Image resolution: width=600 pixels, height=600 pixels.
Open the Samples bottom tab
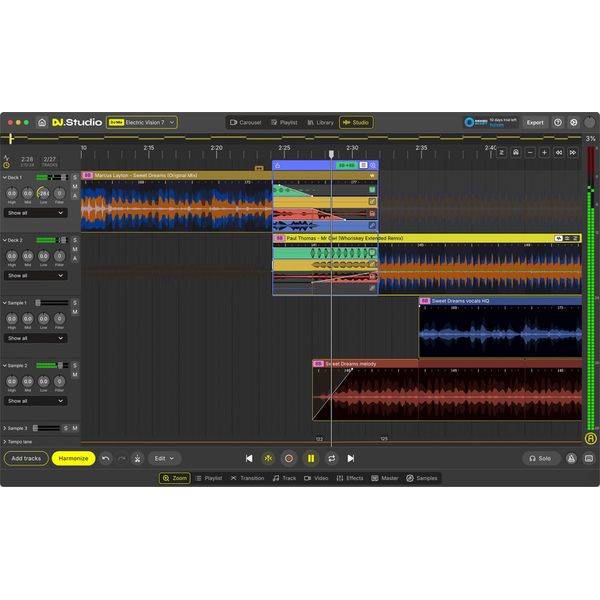coord(422,478)
